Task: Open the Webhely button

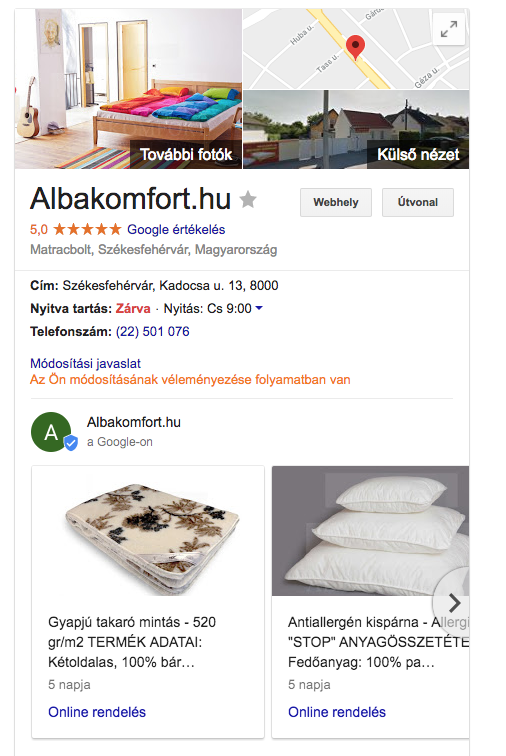Action: 336,202
